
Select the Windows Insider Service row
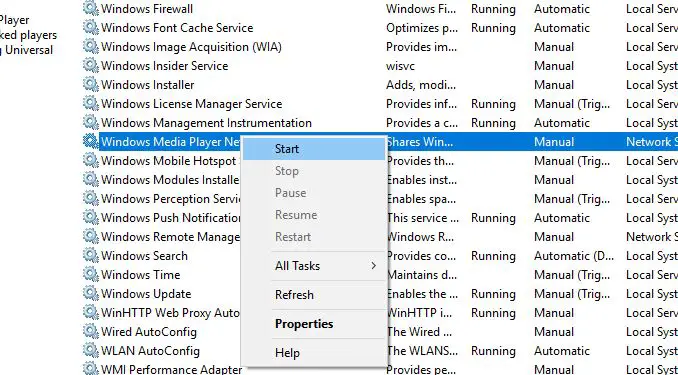point(381,66)
